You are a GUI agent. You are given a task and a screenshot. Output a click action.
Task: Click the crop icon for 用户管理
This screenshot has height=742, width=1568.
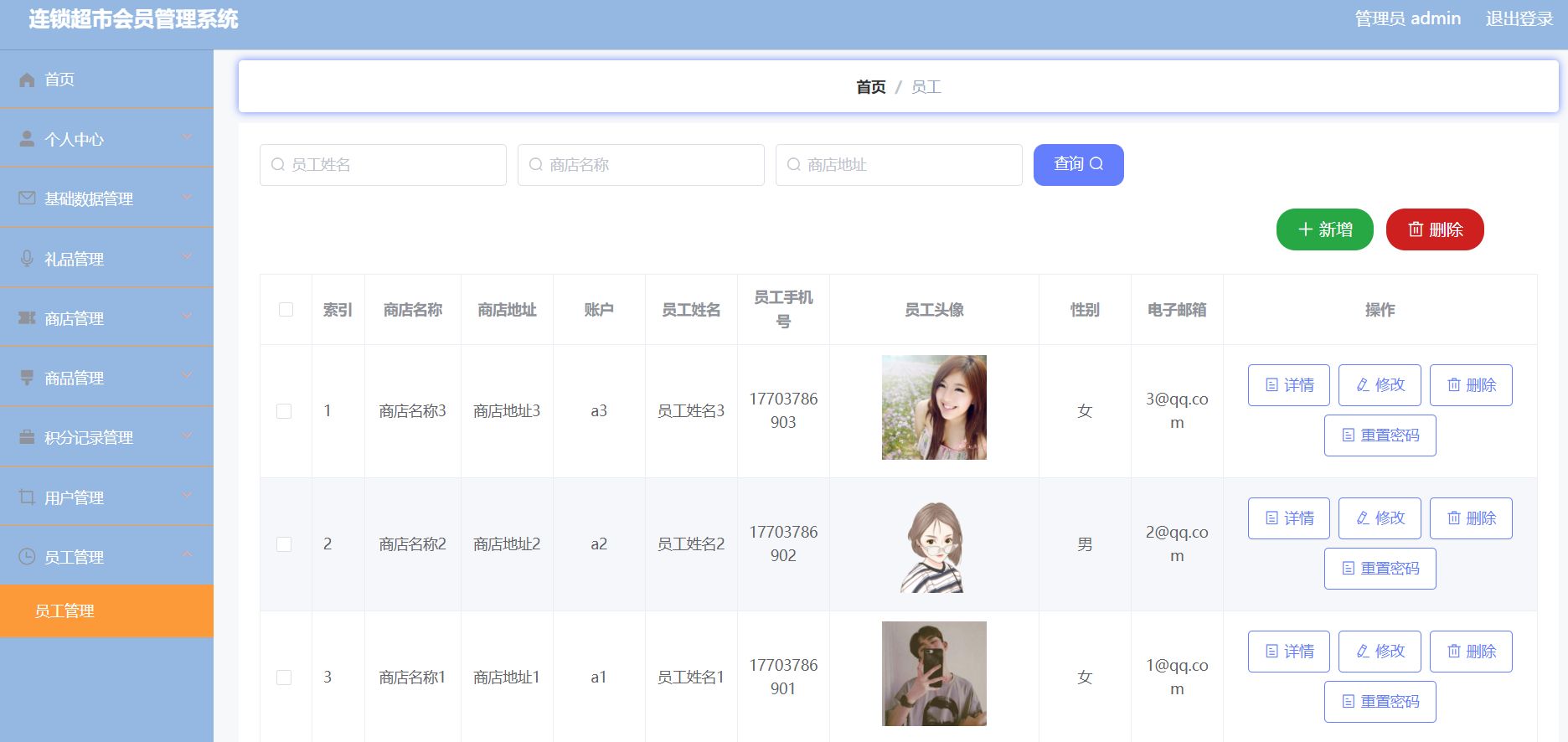(27, 497)
